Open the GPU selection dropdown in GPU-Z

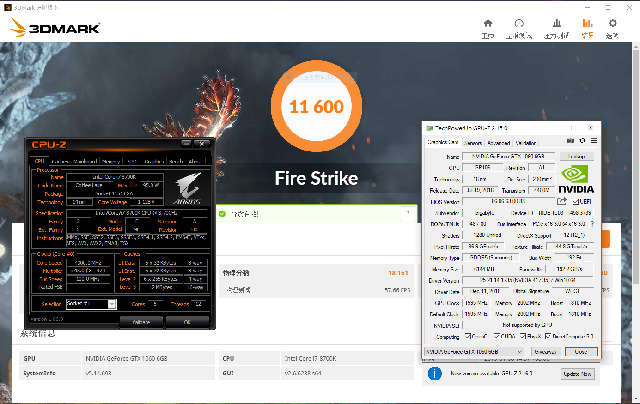(x=474, y=351)
